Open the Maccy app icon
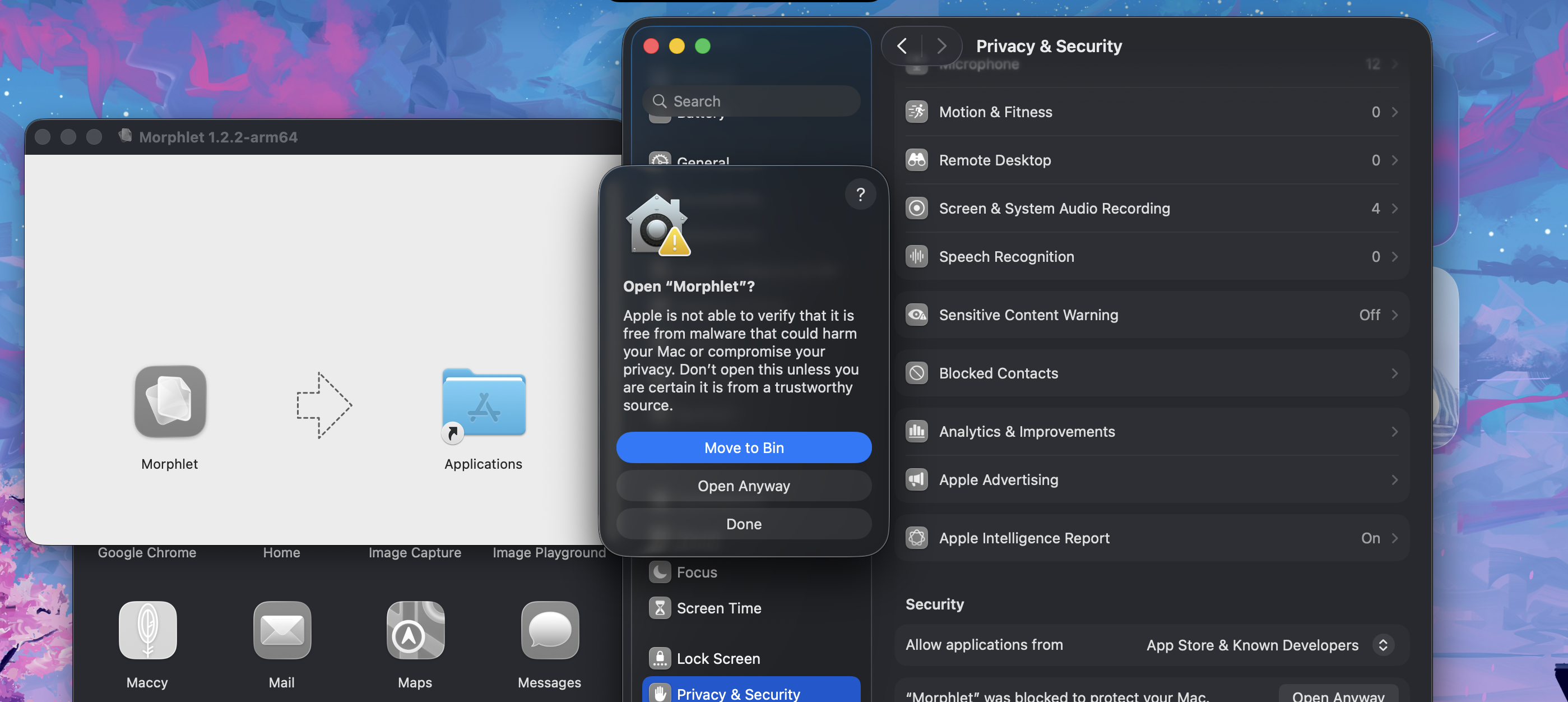Screen dimensions: 1568x702 click(147, 630)
